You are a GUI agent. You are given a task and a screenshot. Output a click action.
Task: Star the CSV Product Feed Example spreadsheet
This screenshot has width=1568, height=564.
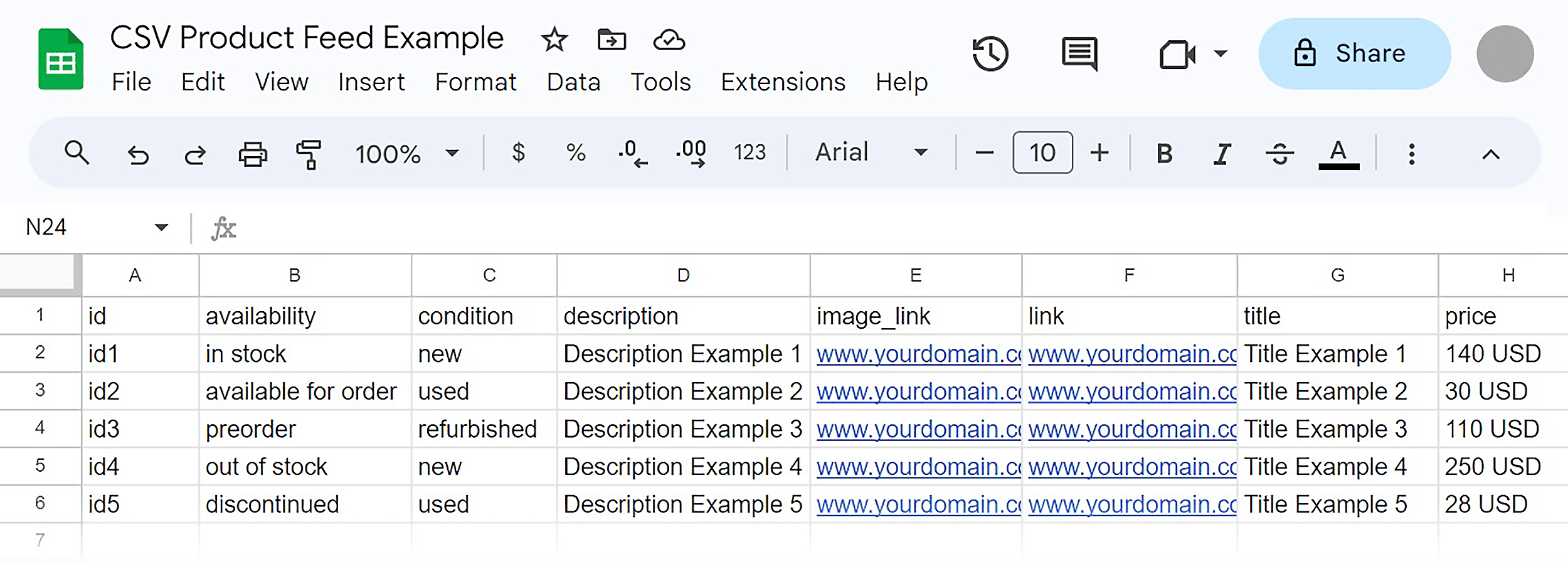point(554,39)
